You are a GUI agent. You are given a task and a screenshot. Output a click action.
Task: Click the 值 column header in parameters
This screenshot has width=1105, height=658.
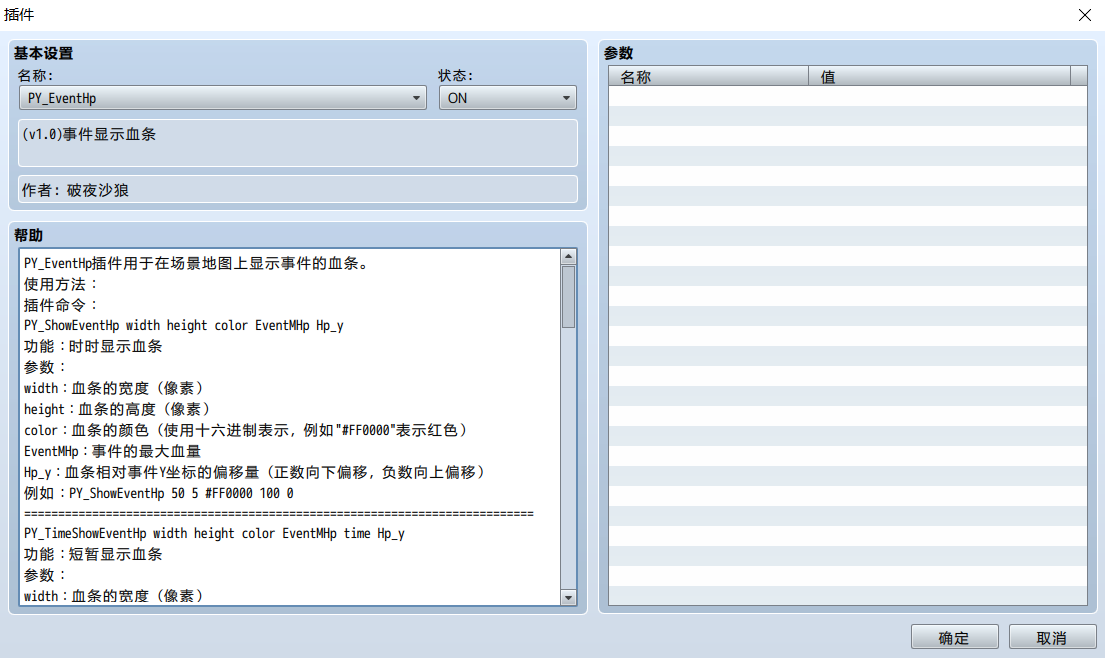click(939, 76)
